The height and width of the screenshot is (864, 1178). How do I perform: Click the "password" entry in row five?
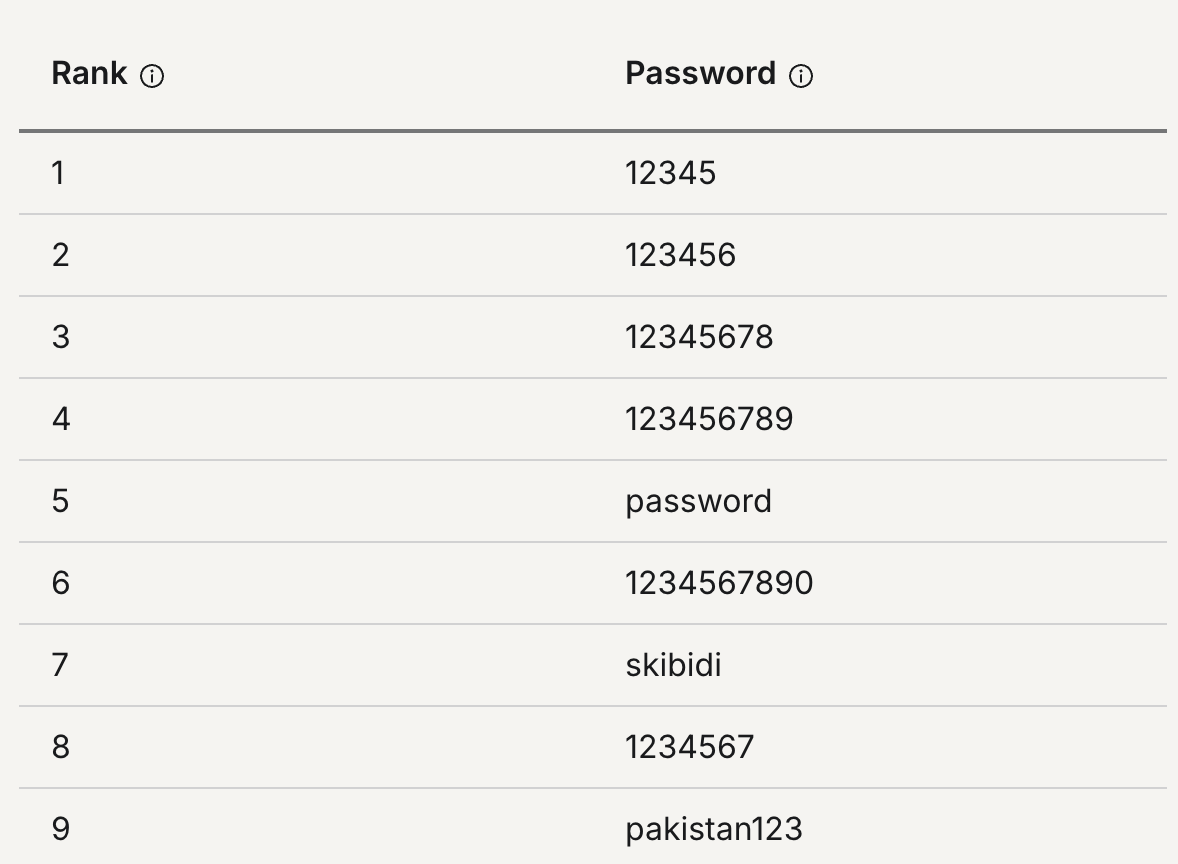[698, 501]
